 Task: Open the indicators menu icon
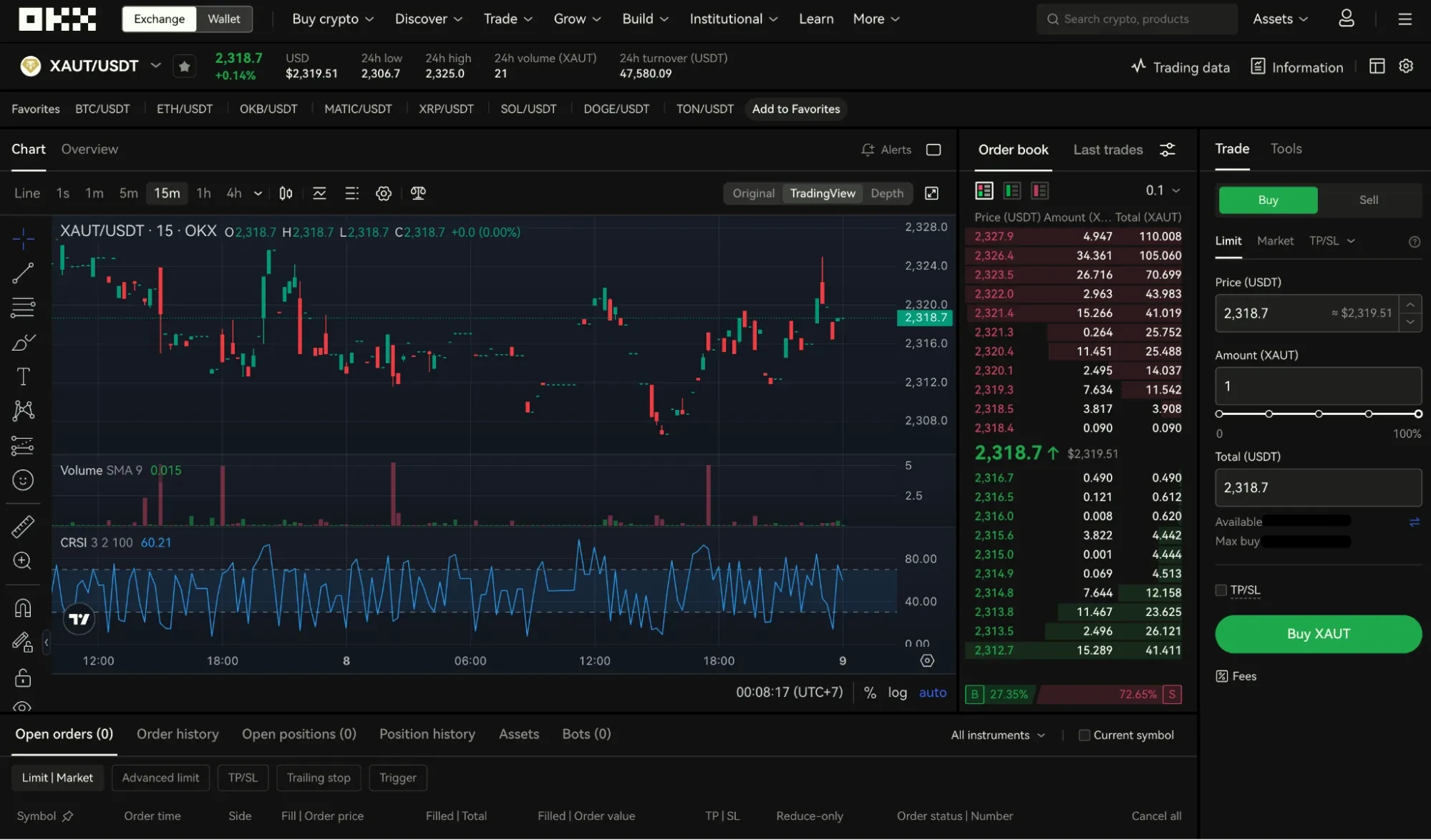point(319,193)
